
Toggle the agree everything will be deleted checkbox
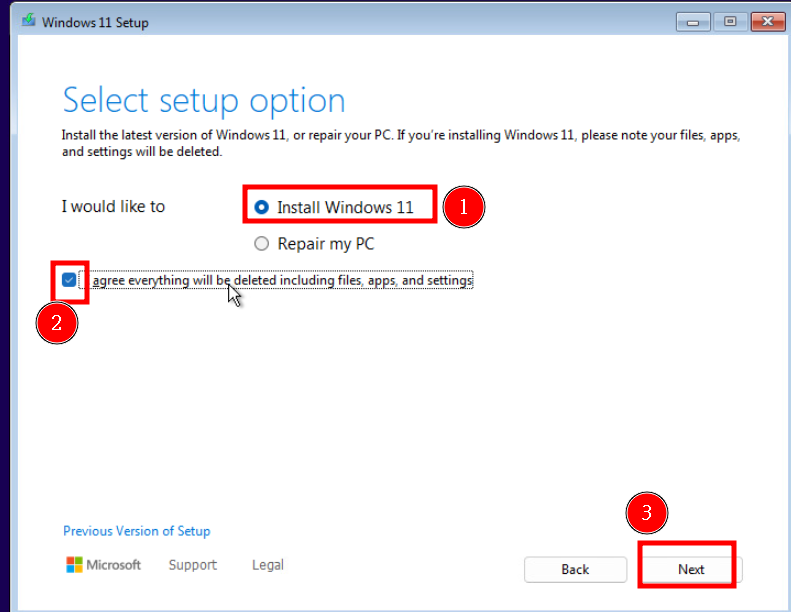[x=69, y=280]
